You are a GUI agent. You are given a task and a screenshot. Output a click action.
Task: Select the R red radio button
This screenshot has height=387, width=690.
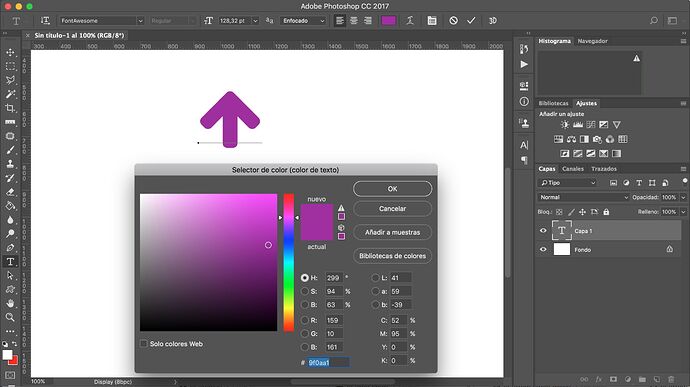[305, 321]
